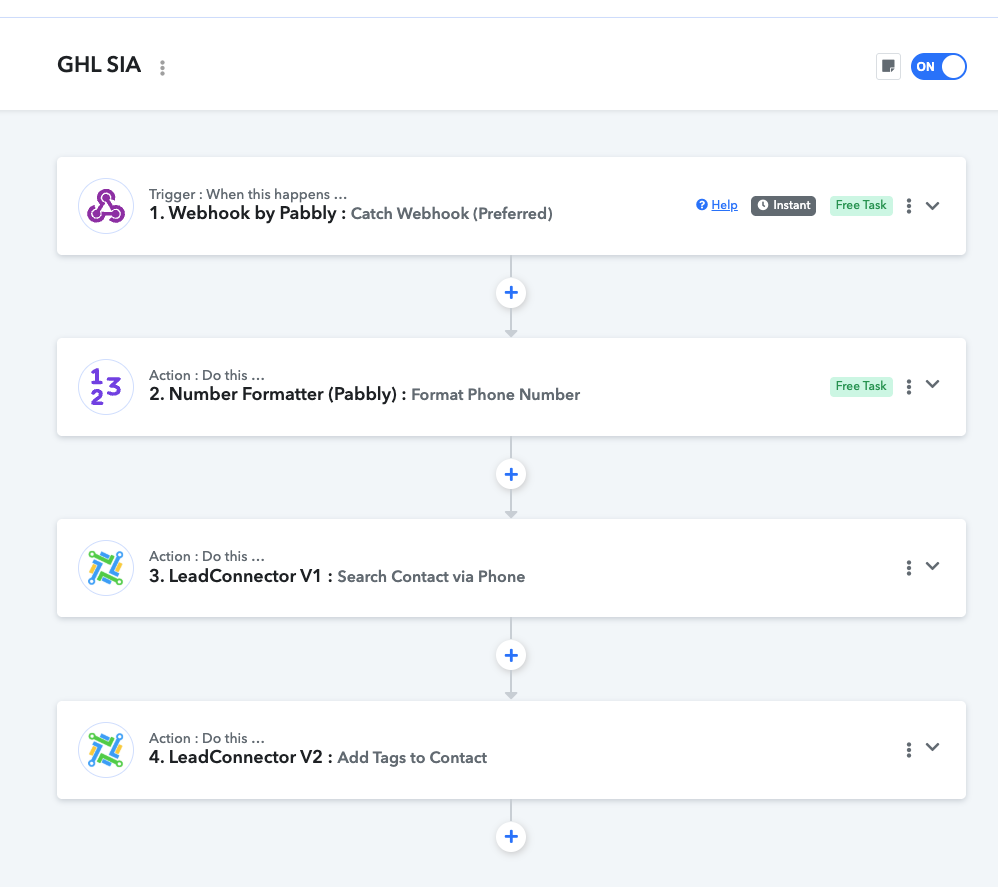Open three-dot menu for LeadConnector V2 step
This screenshot has width=998, height=887.
(x=908, y=750)
